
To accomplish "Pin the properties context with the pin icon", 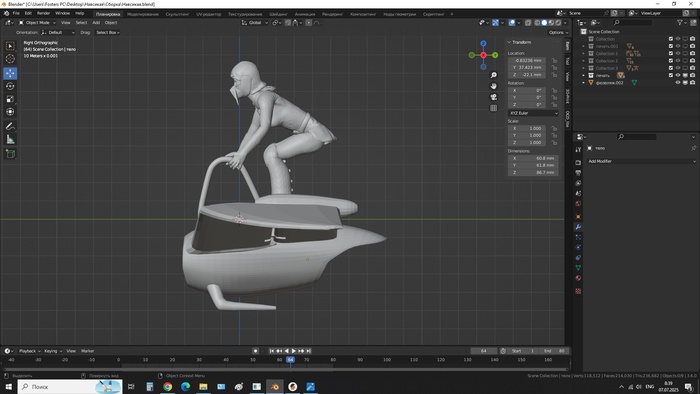I will pyautogui.click(x=693, y=148).
